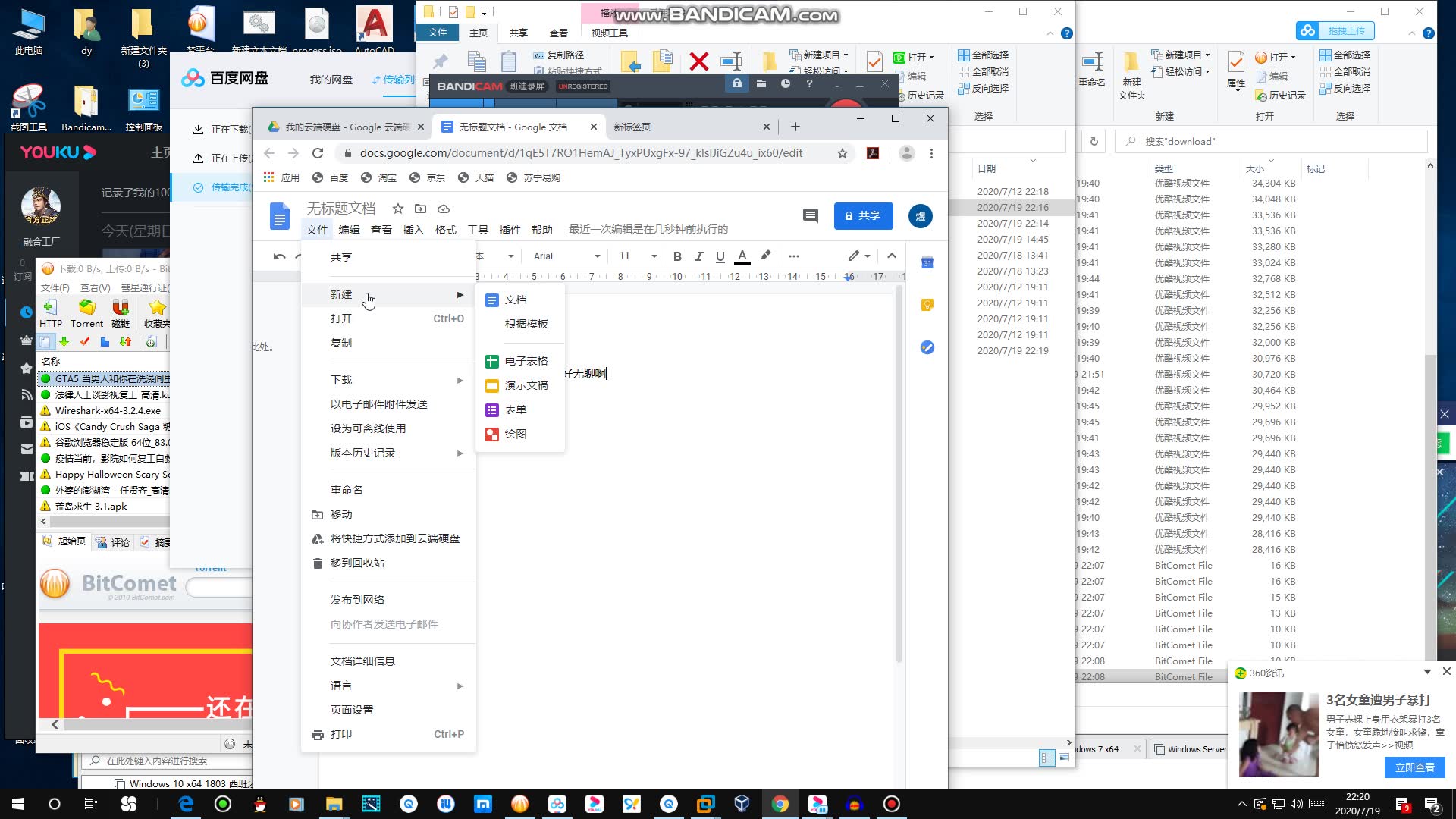Collapse the Docs toolbar with chevron
Viewport: 1456px width, 819px height.
892,256
